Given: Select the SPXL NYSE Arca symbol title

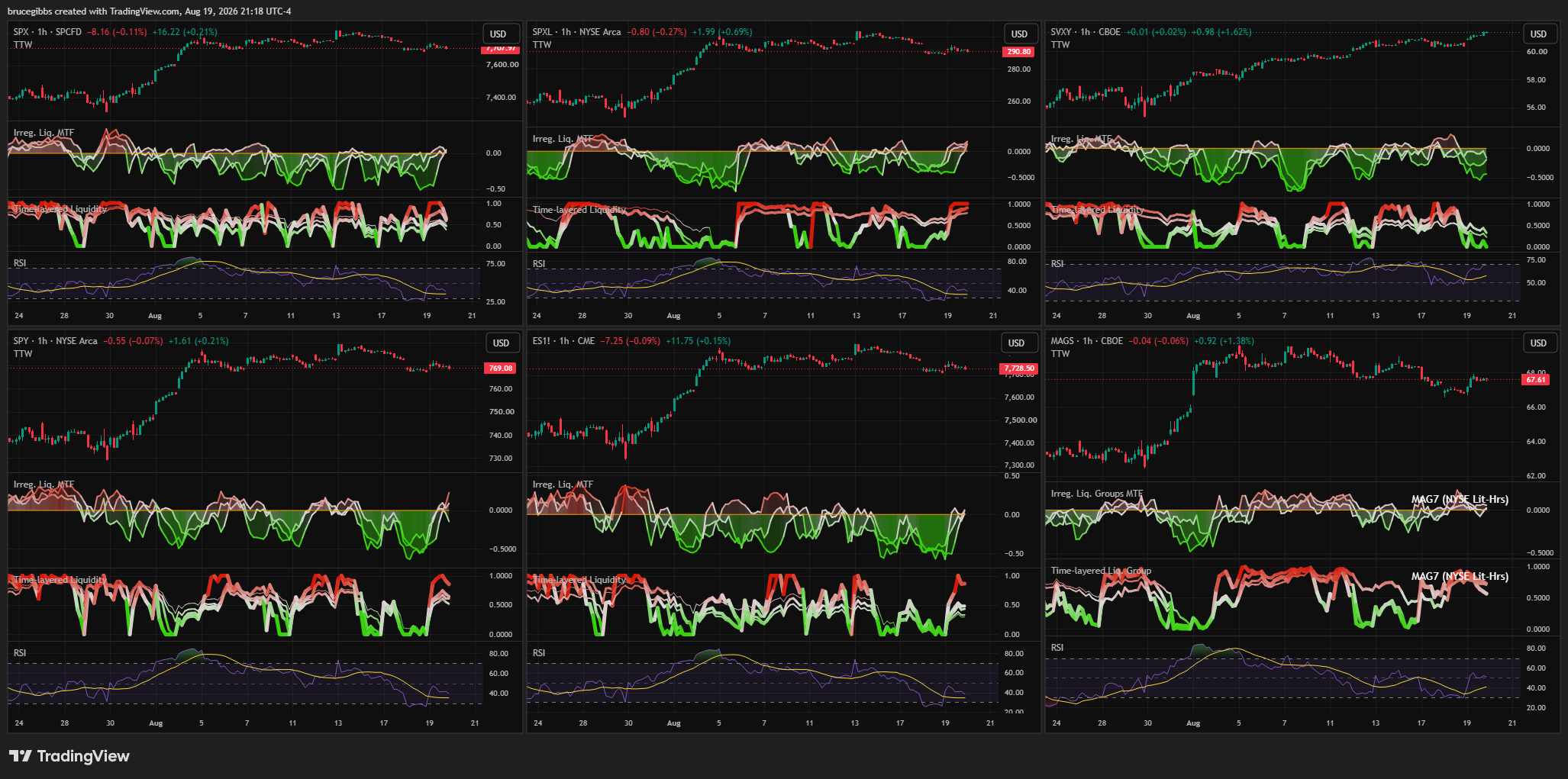Looking at the screenshot, I should 576,32.
